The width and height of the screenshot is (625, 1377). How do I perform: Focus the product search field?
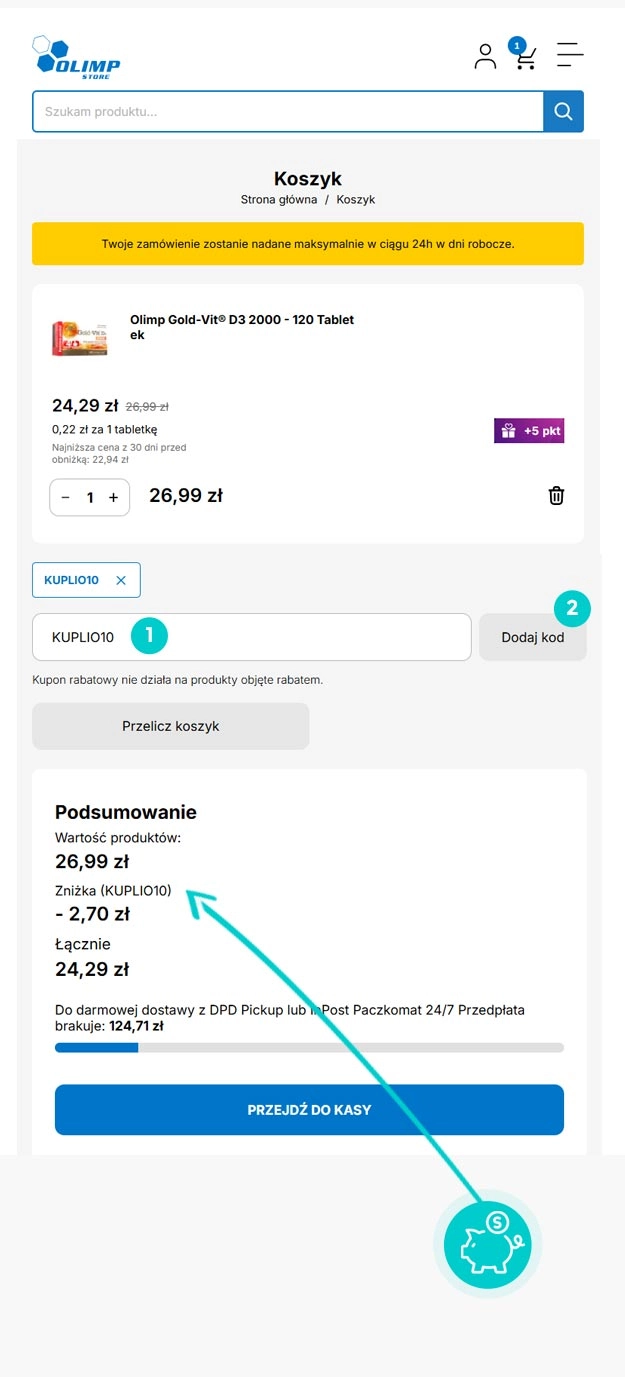287,111
